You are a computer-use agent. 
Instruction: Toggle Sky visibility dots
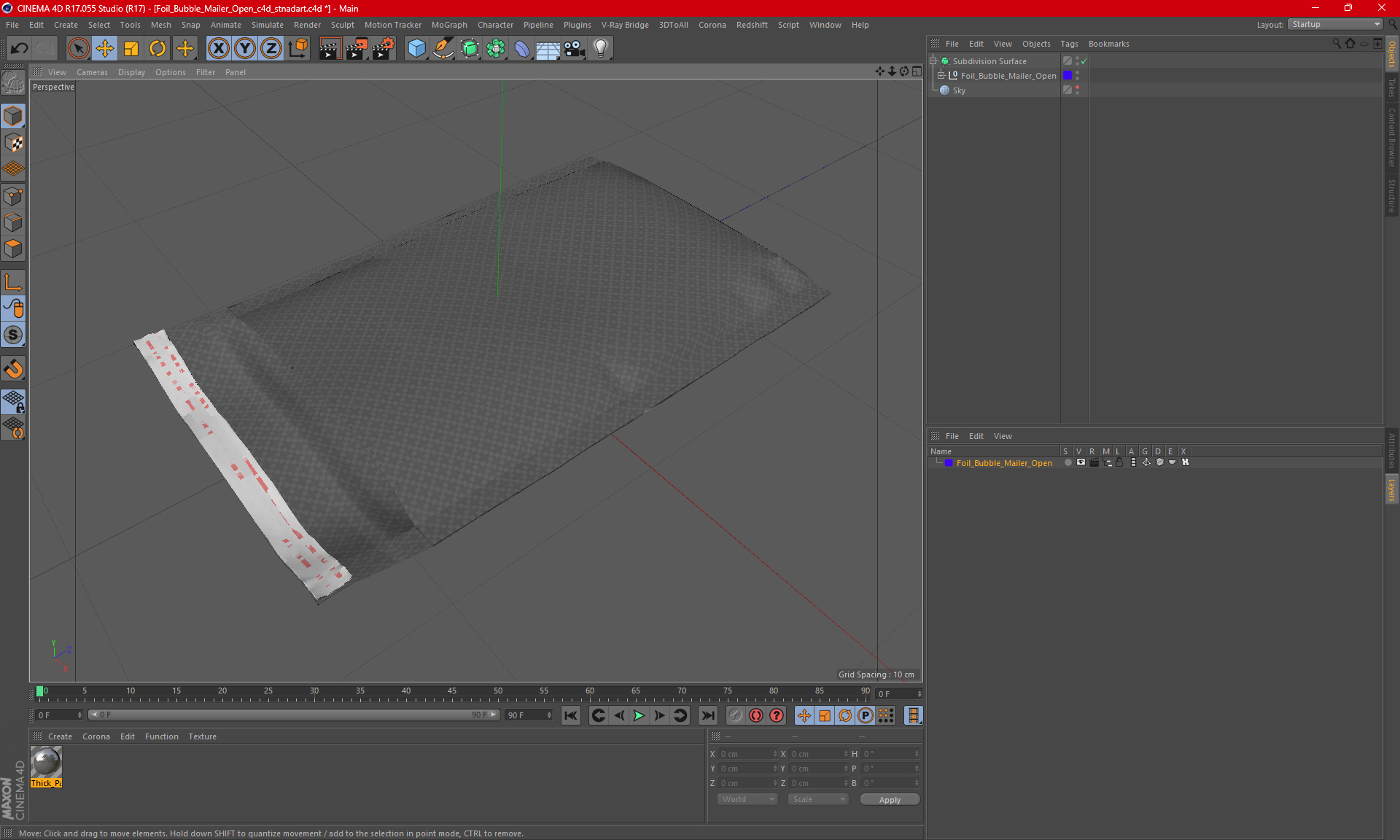point(1077,90)
